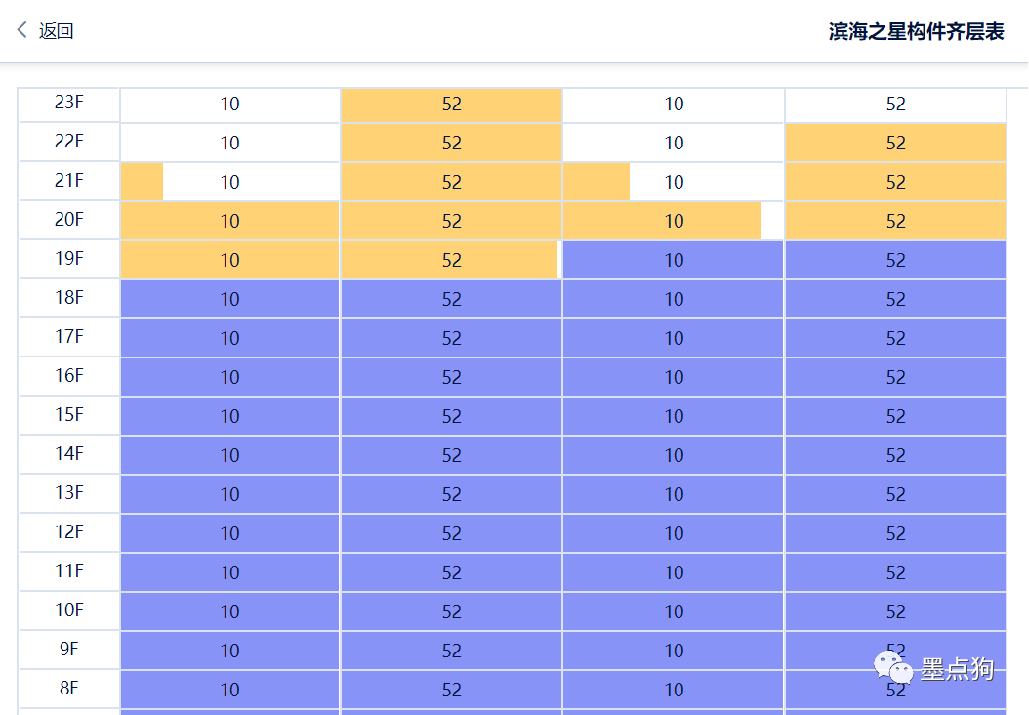This screenshot has width=1029, height=715.
Task: Select the 23F floor row label
Action: pos(69,102)
